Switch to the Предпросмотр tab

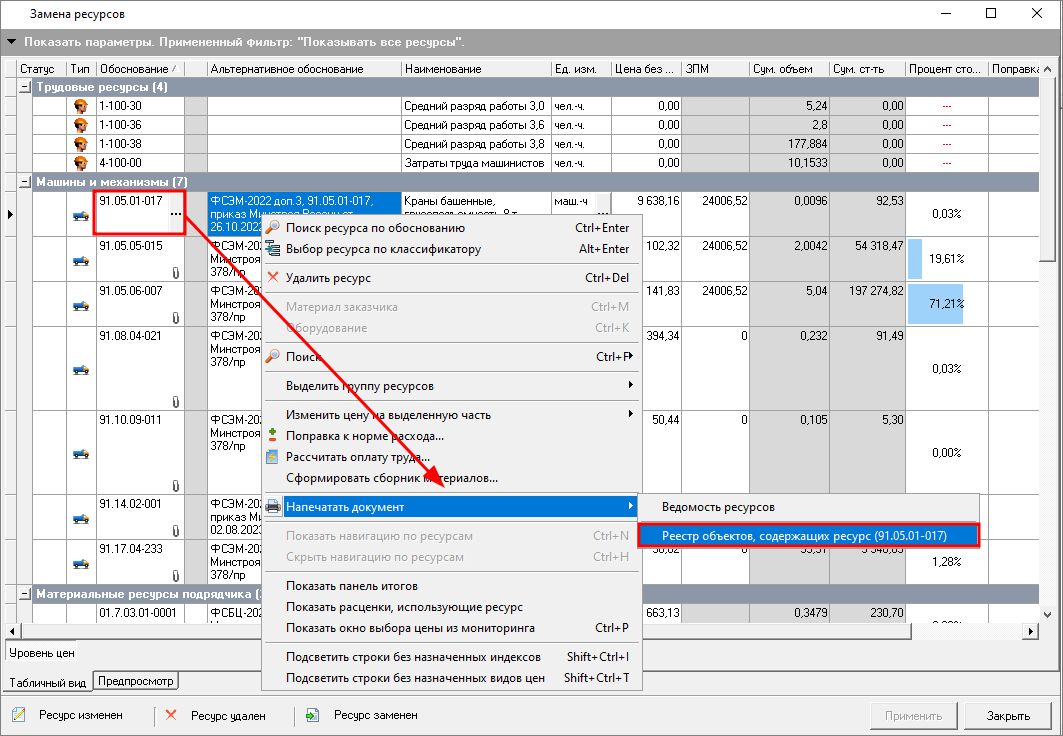point(136,681)
